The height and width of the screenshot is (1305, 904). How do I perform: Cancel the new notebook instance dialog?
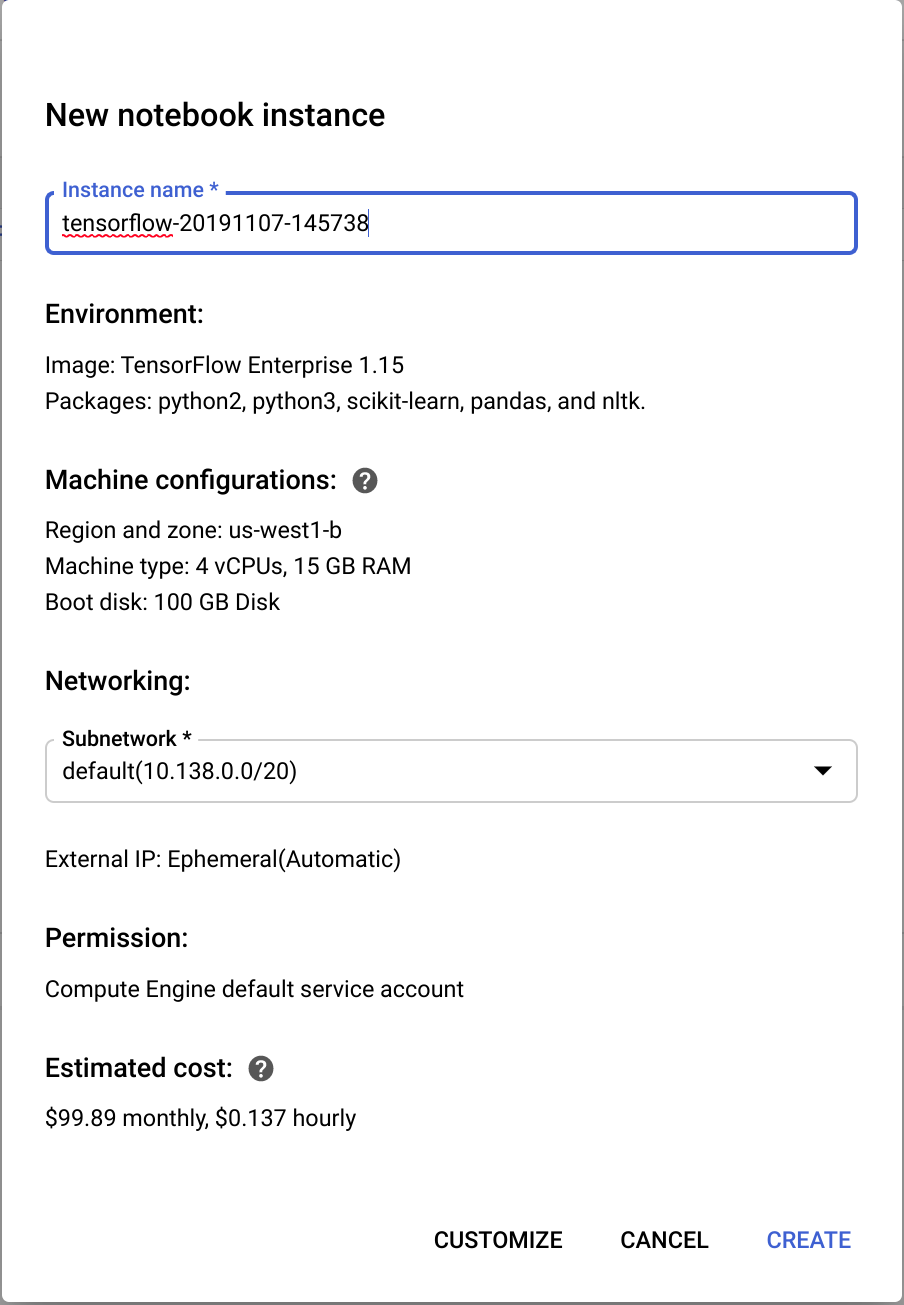[x=663, y=1239]
